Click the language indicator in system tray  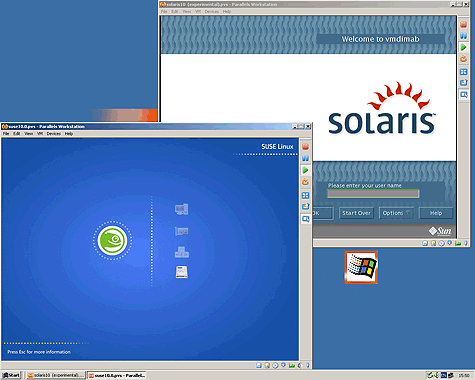pyautogui.click(x=444, y=375)
